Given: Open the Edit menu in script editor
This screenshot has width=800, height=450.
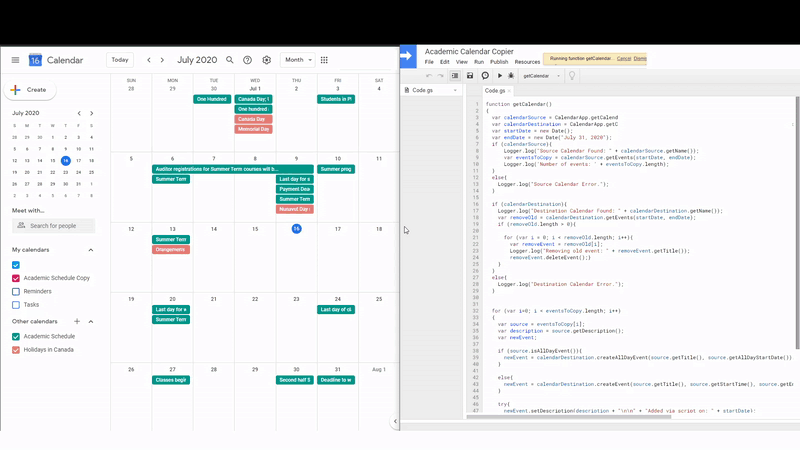Looking at the screenshot, I should pyautogui.click(x=445, y=62).
